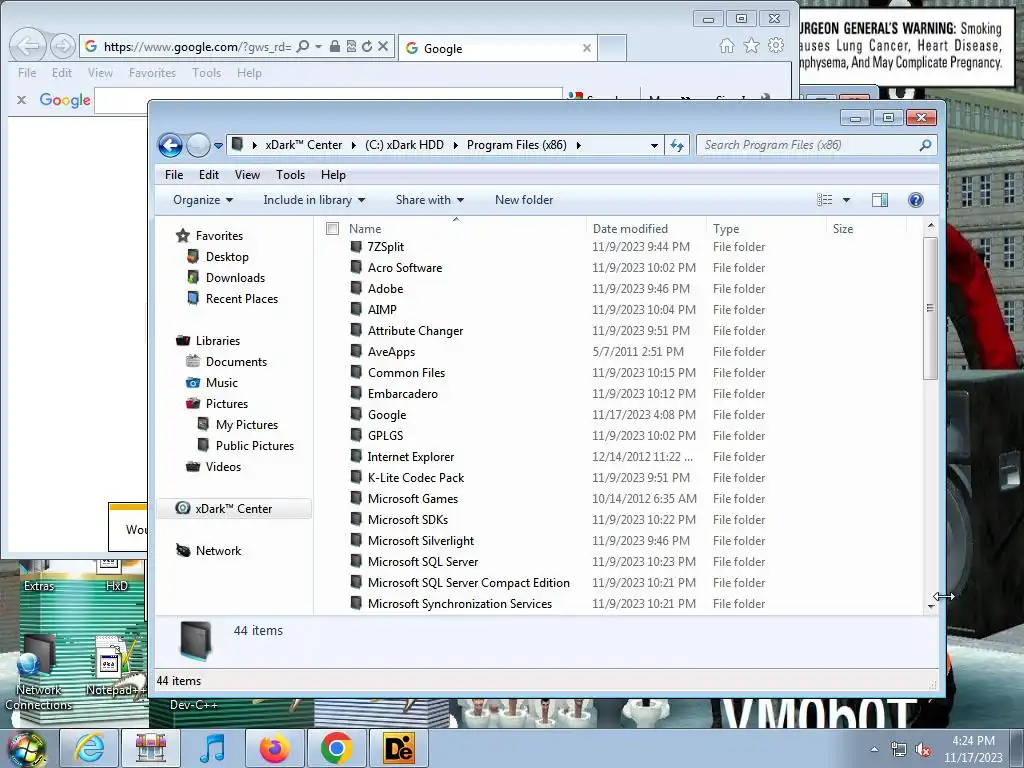
Task: Select the 7ZSplit folder
Action: (x=386, y=247)
